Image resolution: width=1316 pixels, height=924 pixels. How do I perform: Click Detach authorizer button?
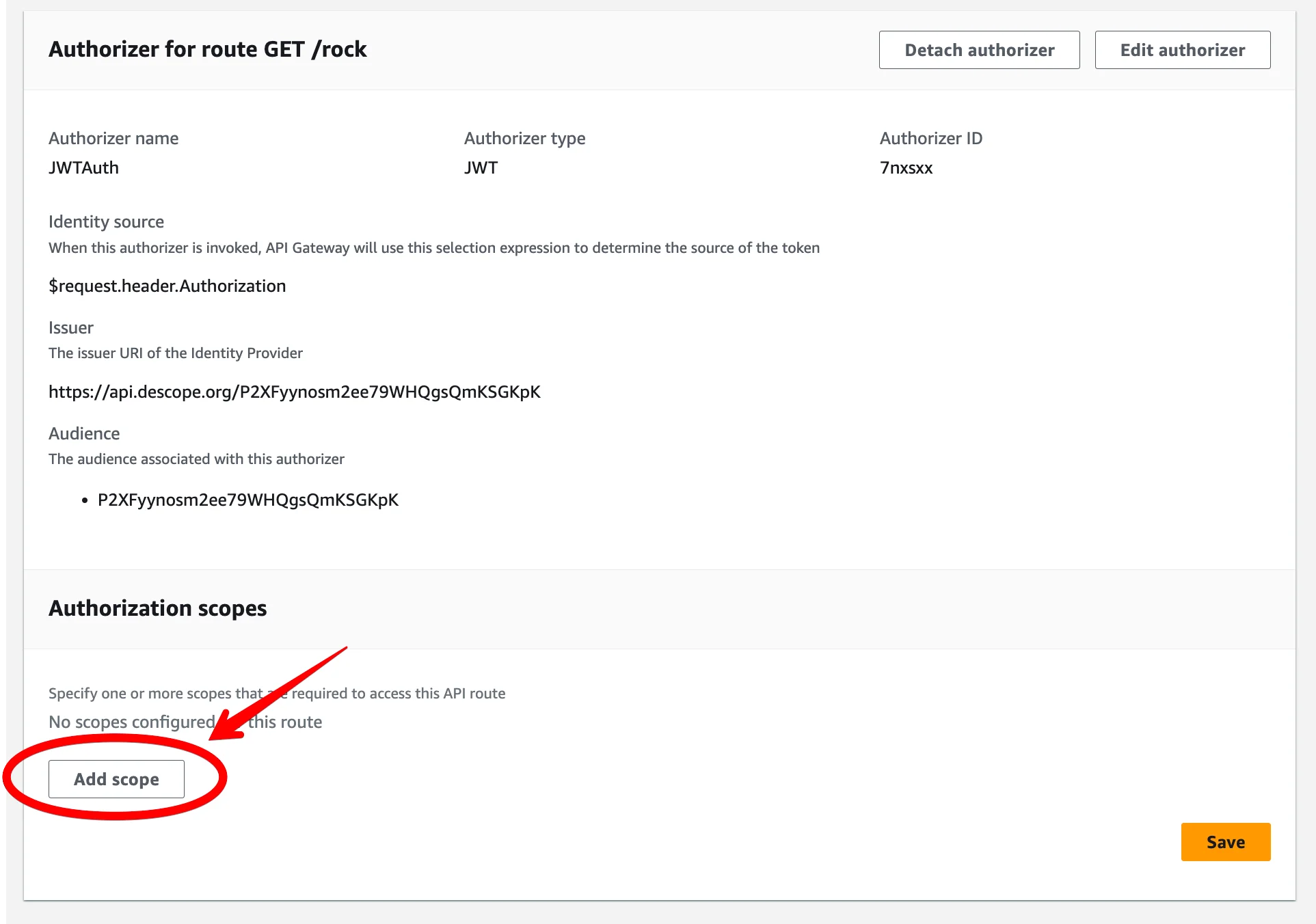pos(979,50)
